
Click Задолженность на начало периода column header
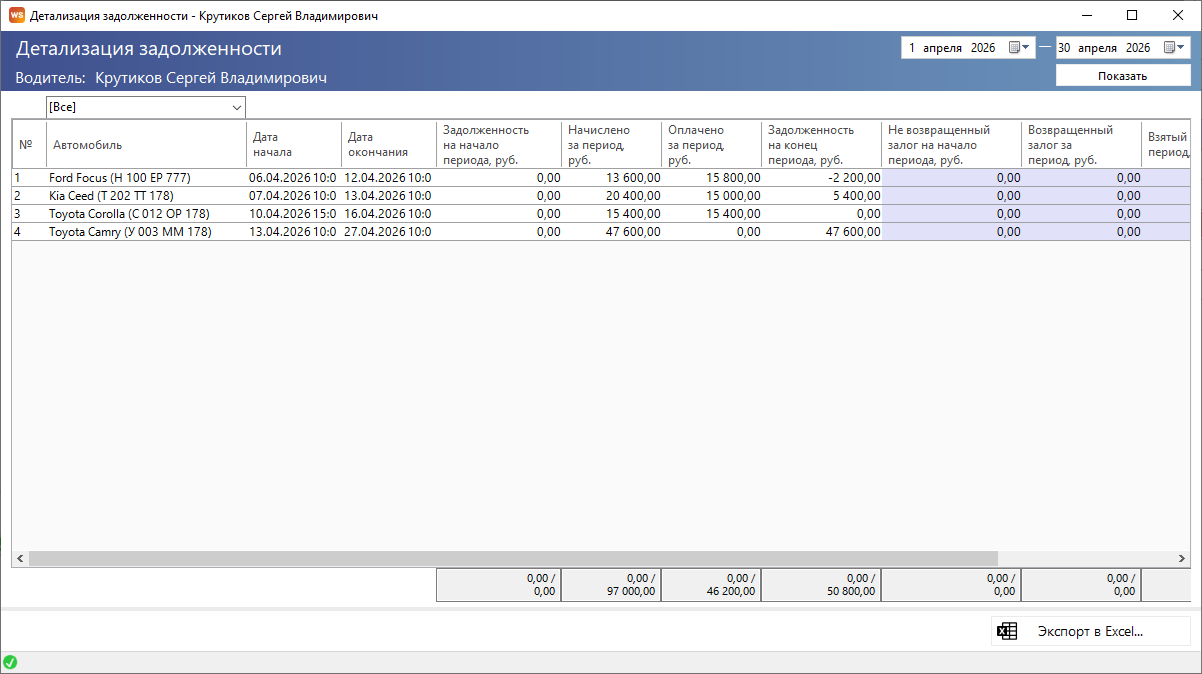coord(499,144)
